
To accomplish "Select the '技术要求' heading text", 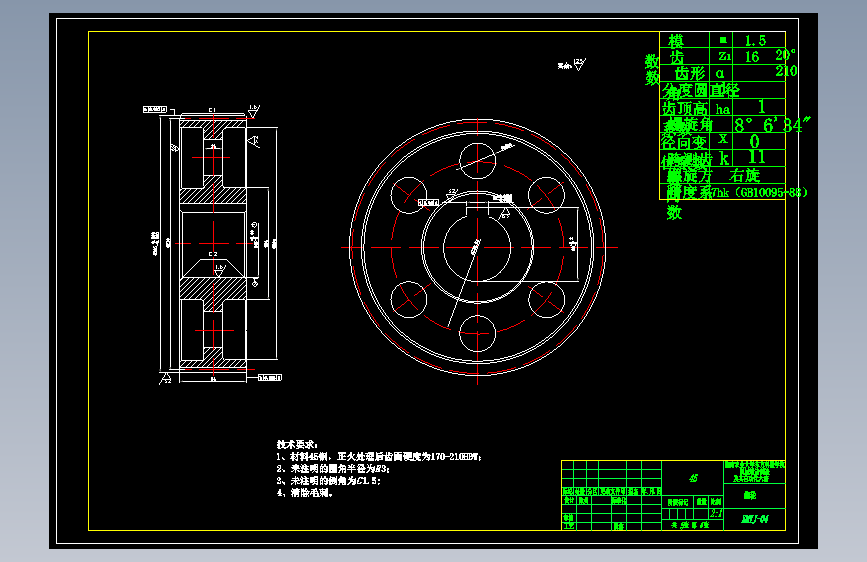I will coord(297,444).
